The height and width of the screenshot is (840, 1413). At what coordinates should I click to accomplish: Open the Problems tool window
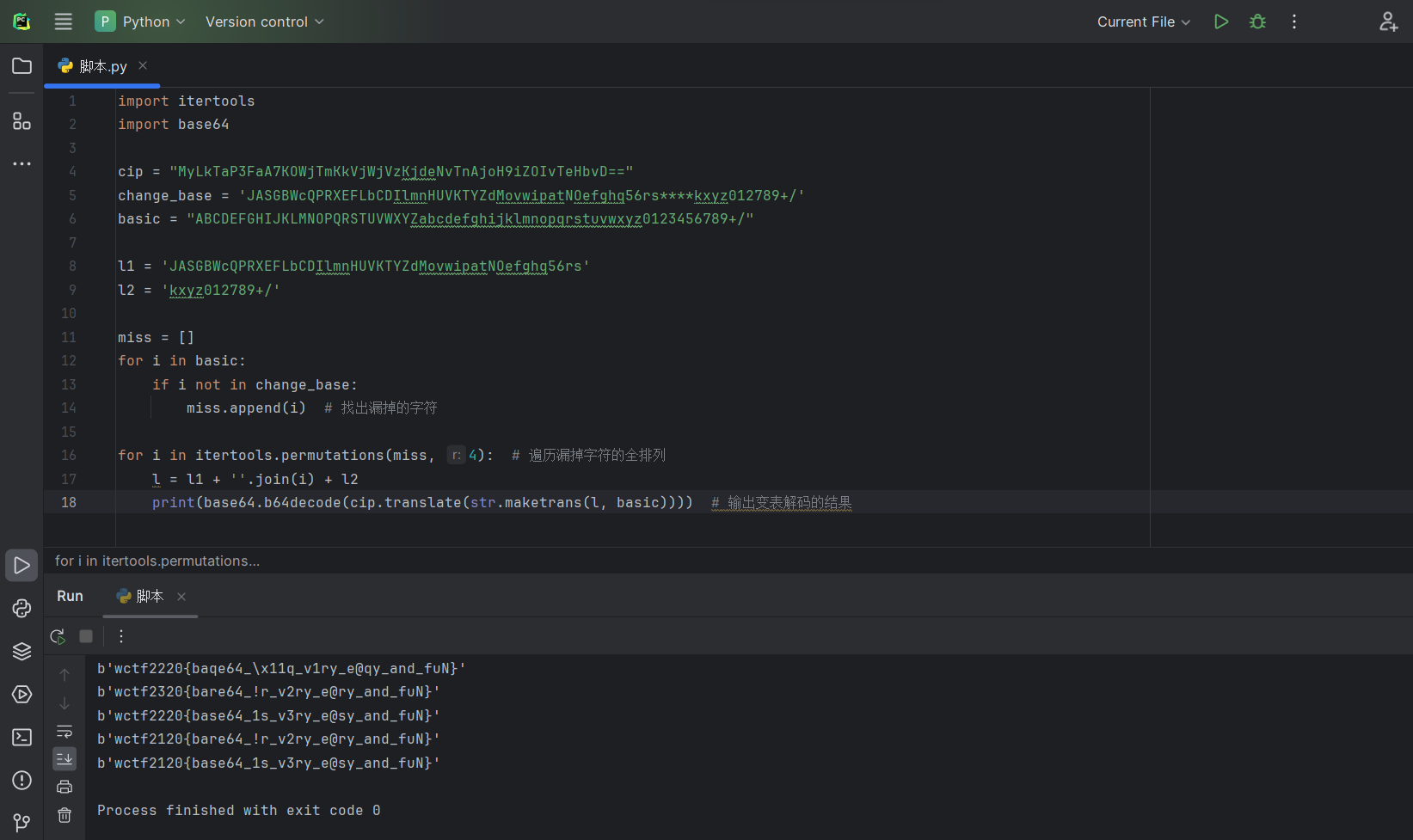pyautogui.click(x=22, y=781)
